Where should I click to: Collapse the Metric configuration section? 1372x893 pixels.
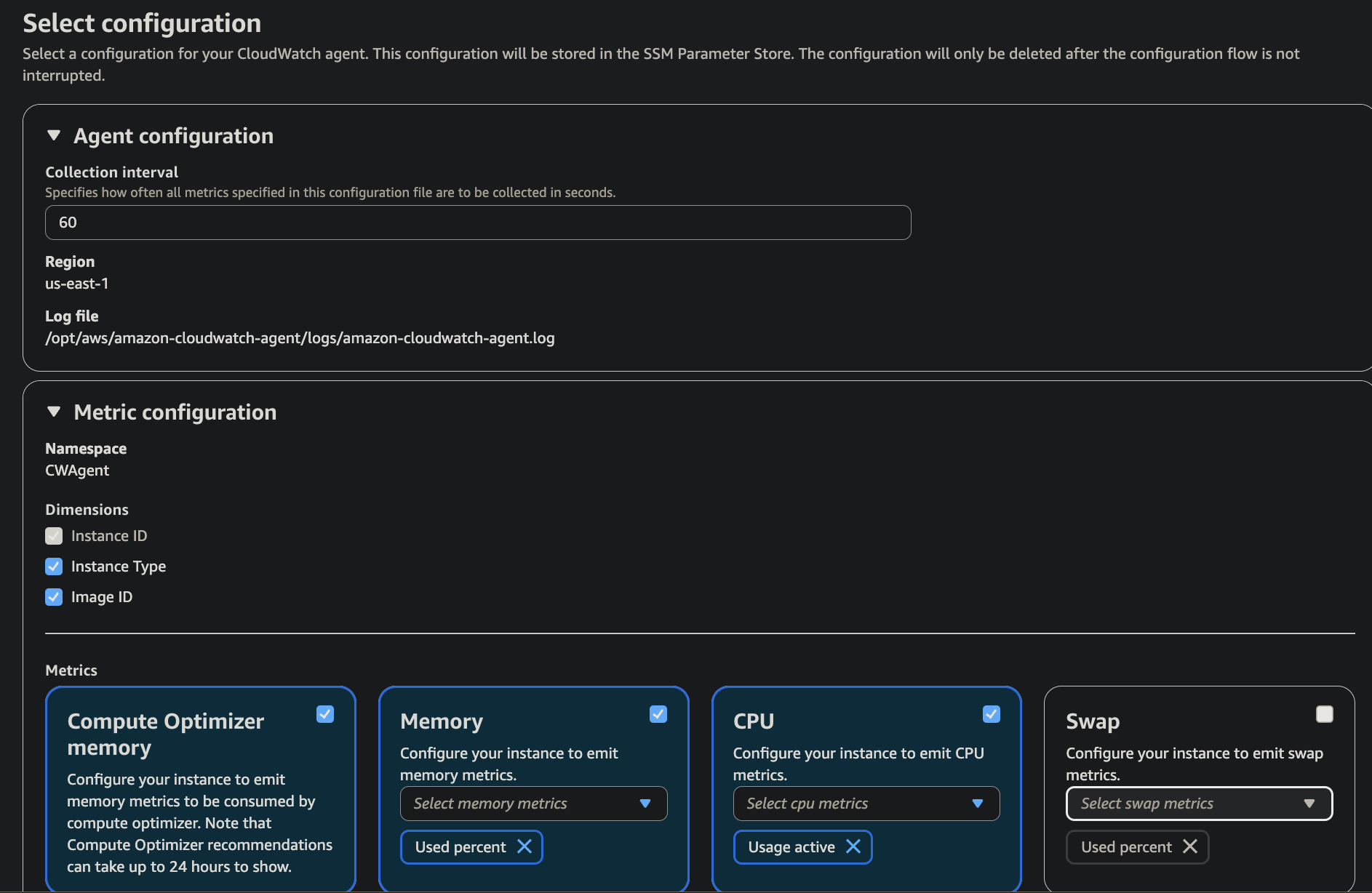54,412
